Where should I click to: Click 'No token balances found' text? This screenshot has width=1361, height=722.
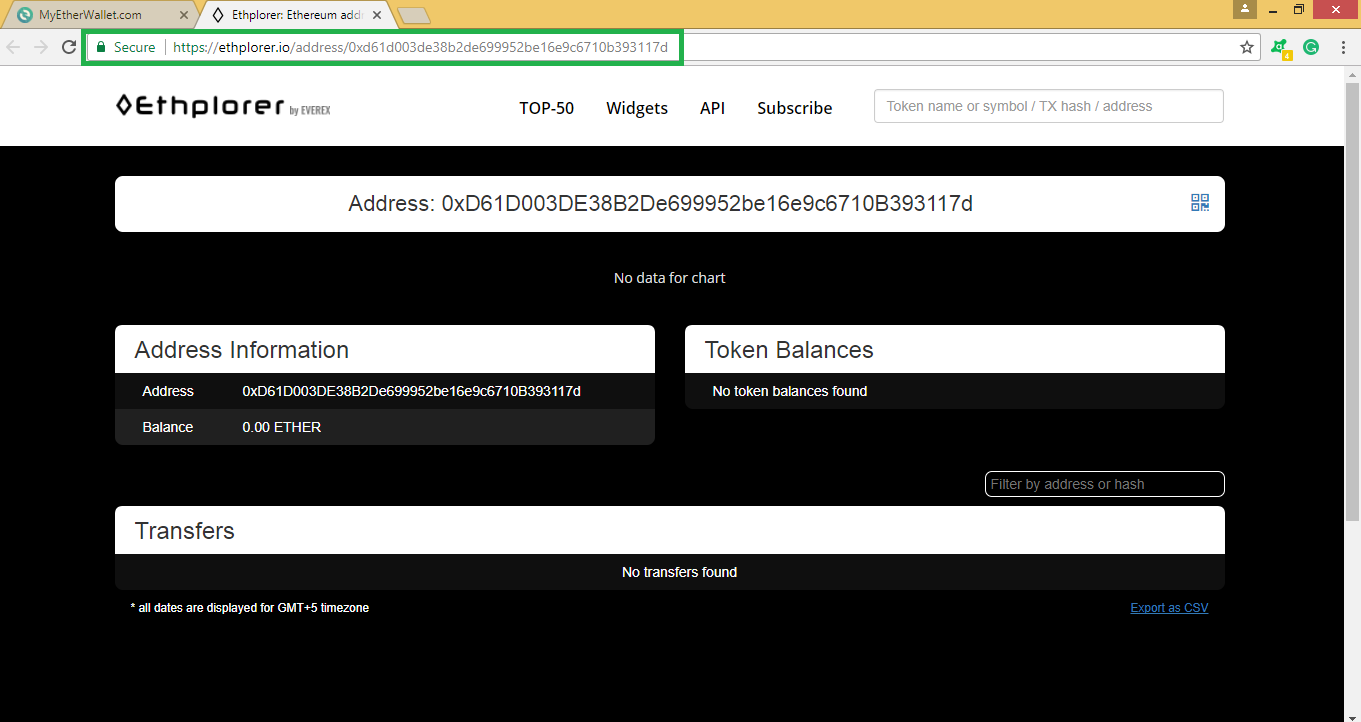point(790,391)
